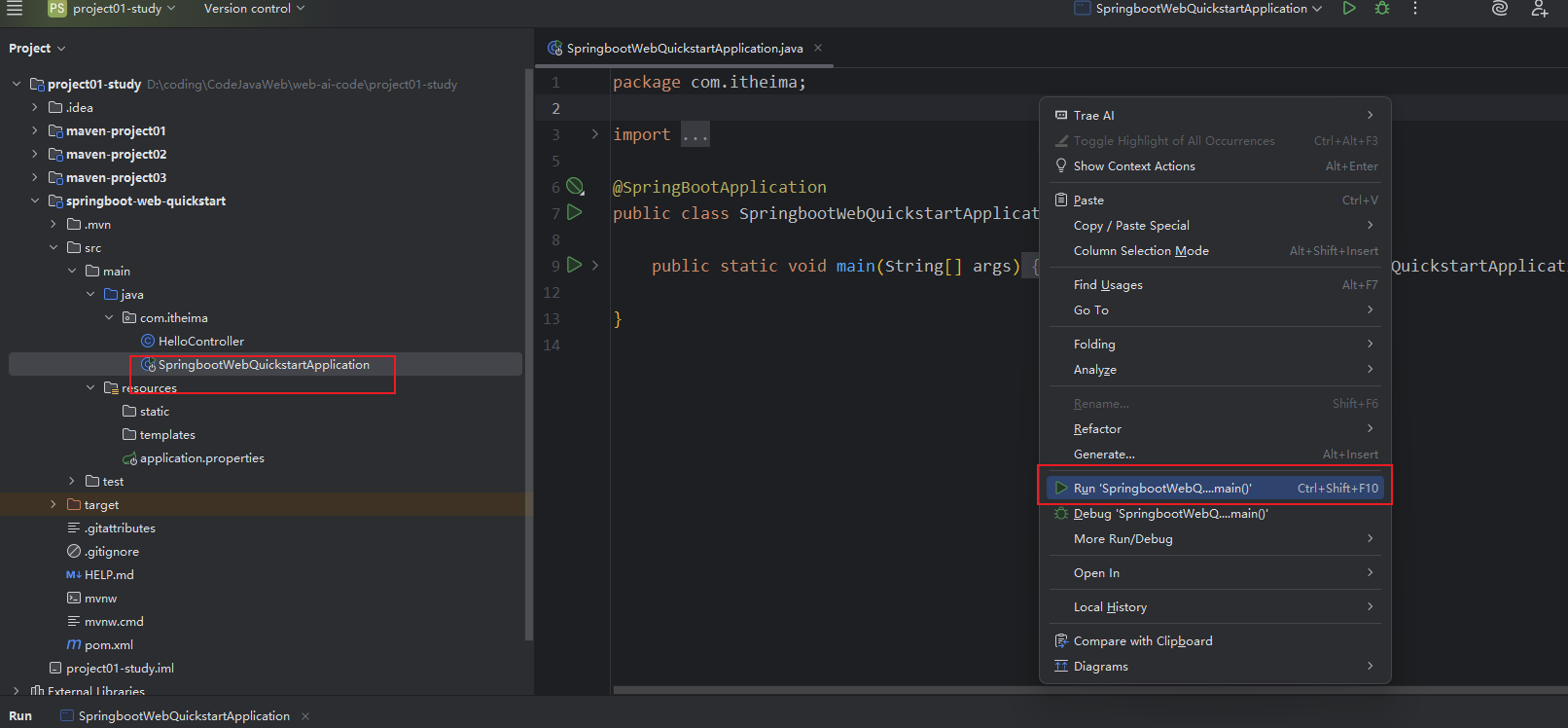This screenshot has width=1568, height=728.
Task: Choose Generate... from context menu
Action: [x=1215, y=455]
